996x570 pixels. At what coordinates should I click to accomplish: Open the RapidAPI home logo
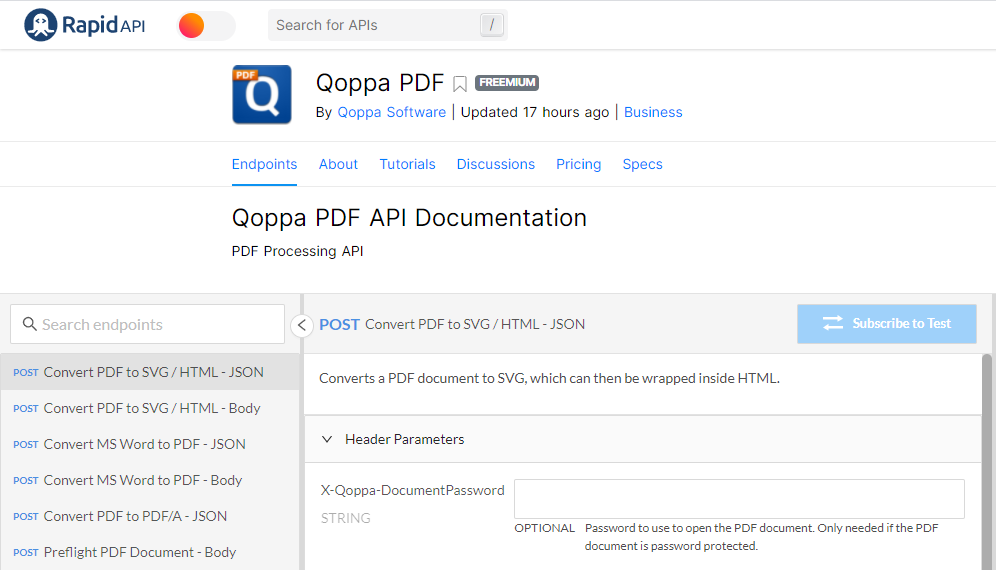tap(84, 25)
